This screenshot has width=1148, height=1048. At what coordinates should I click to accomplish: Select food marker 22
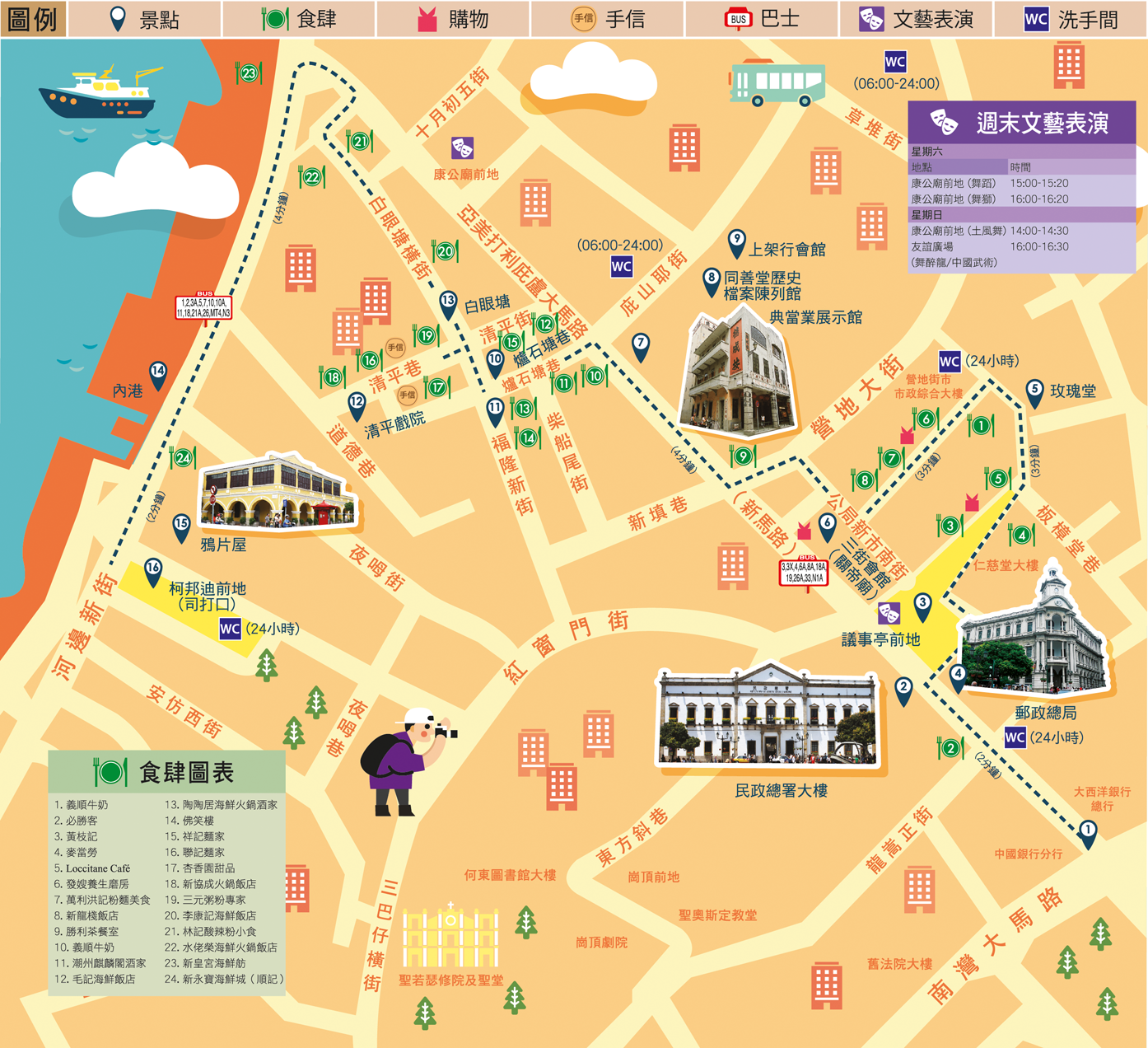point(311,177)
